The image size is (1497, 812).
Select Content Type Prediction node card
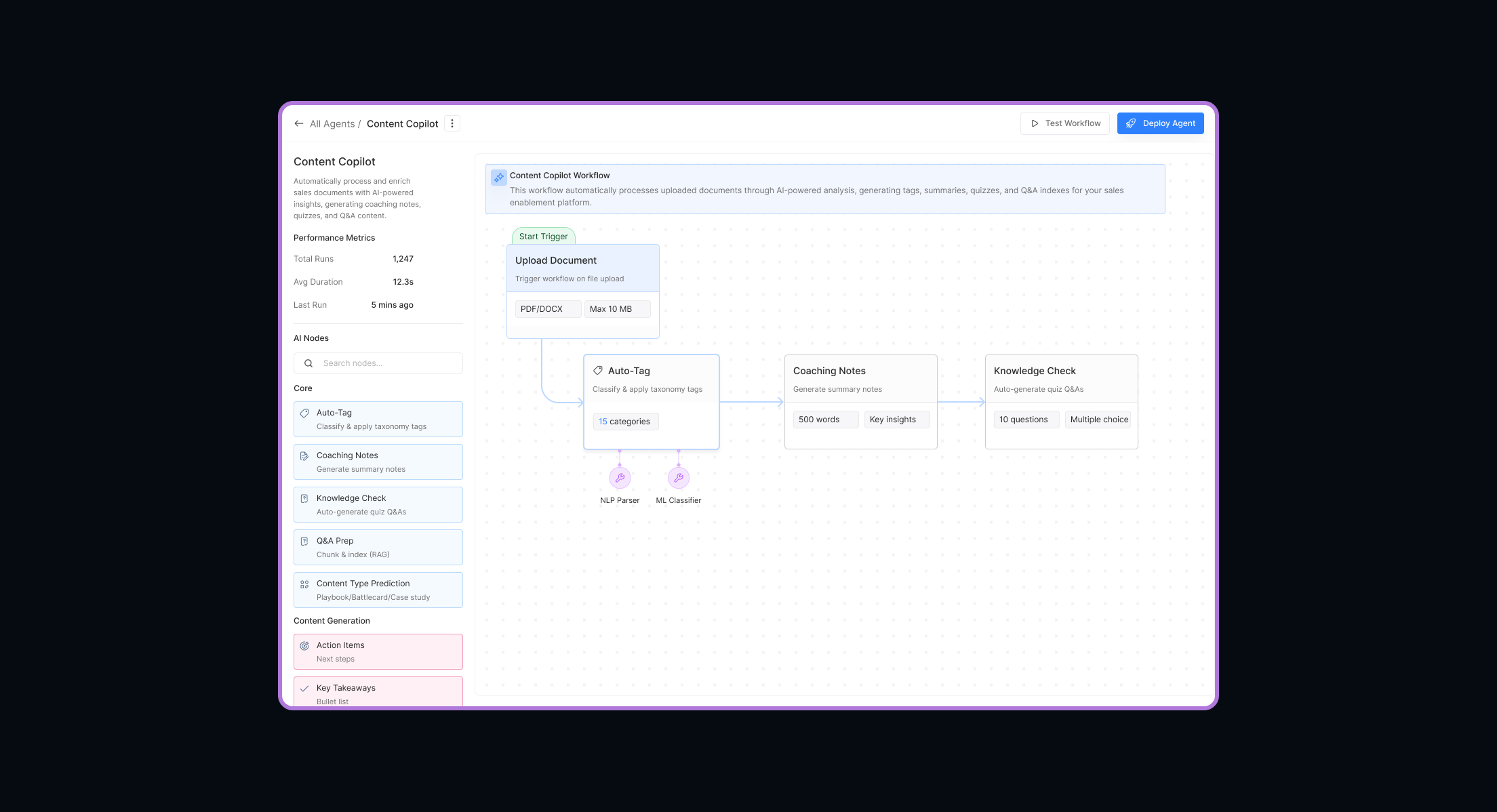(x=378, y=590)
